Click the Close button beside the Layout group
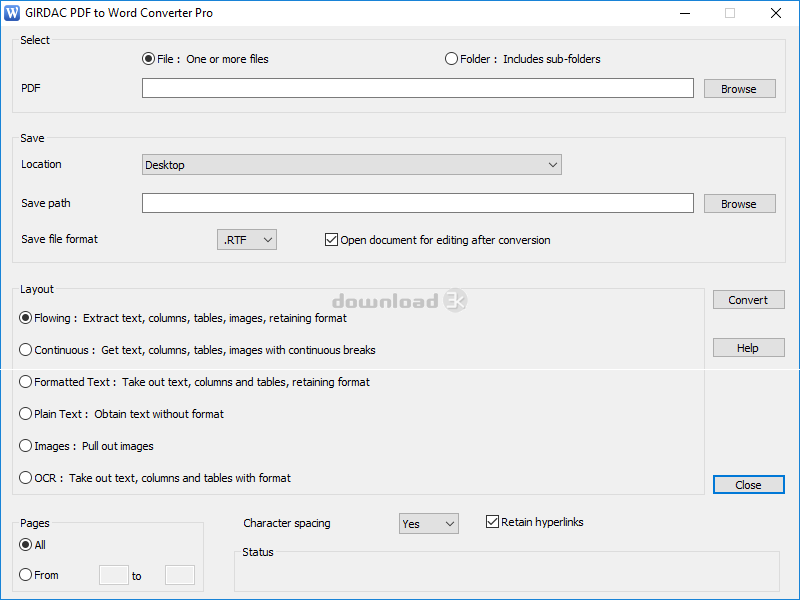This screenshot has height=600, width=800. pos(748,485)
